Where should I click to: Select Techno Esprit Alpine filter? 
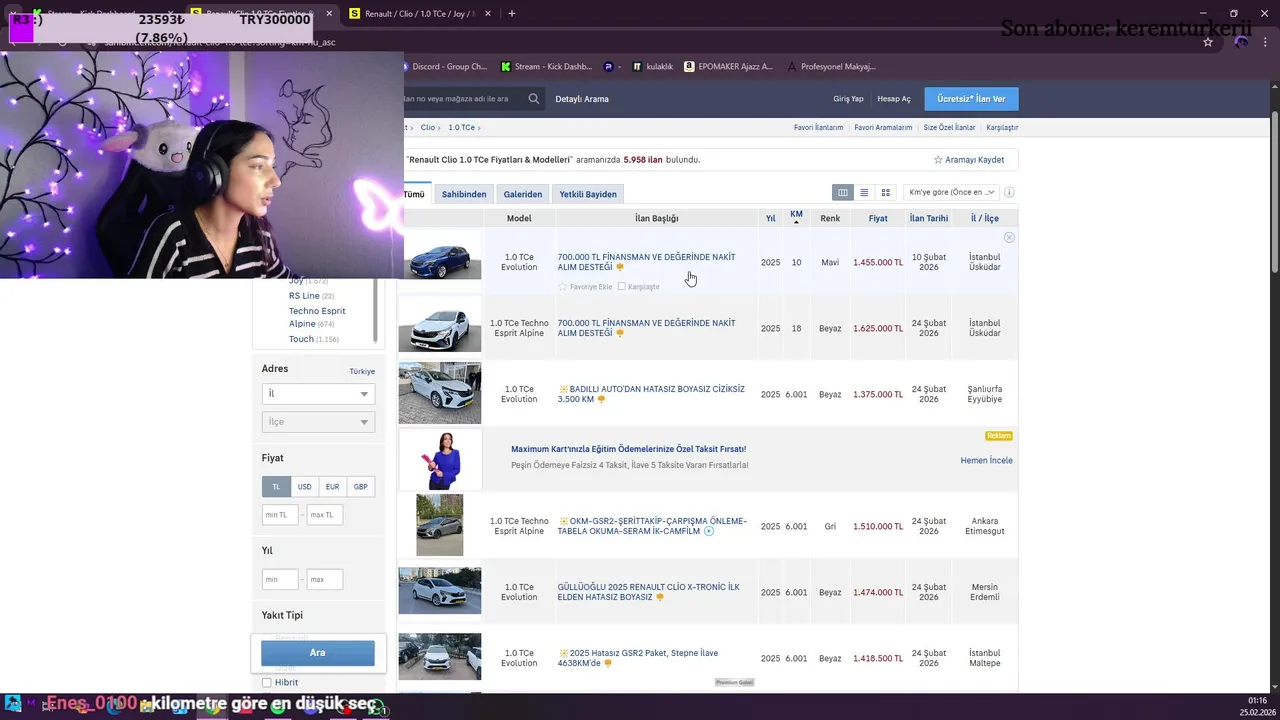click(317, 317)
